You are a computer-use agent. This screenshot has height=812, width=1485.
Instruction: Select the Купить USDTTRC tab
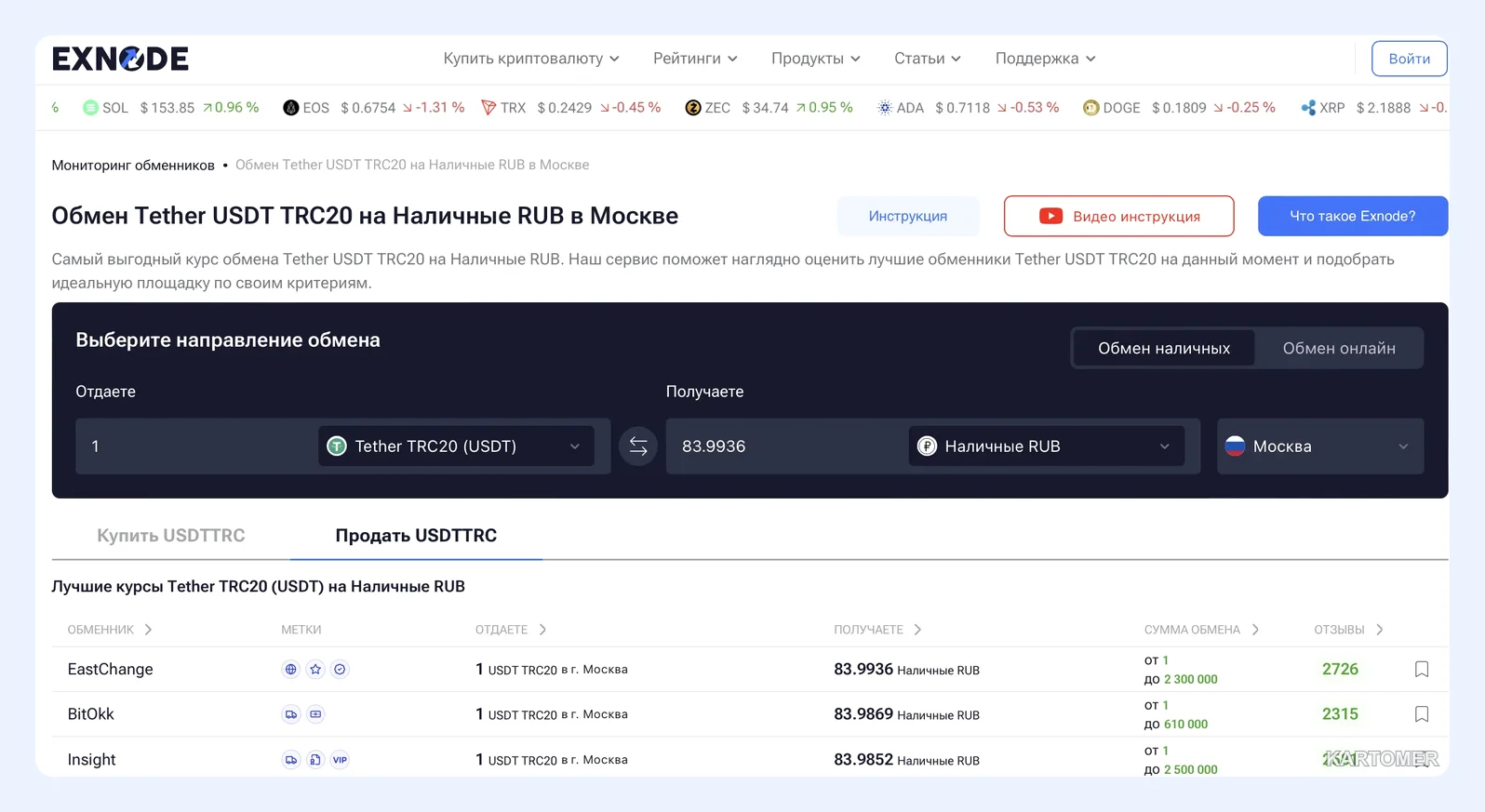coord(171,536)
